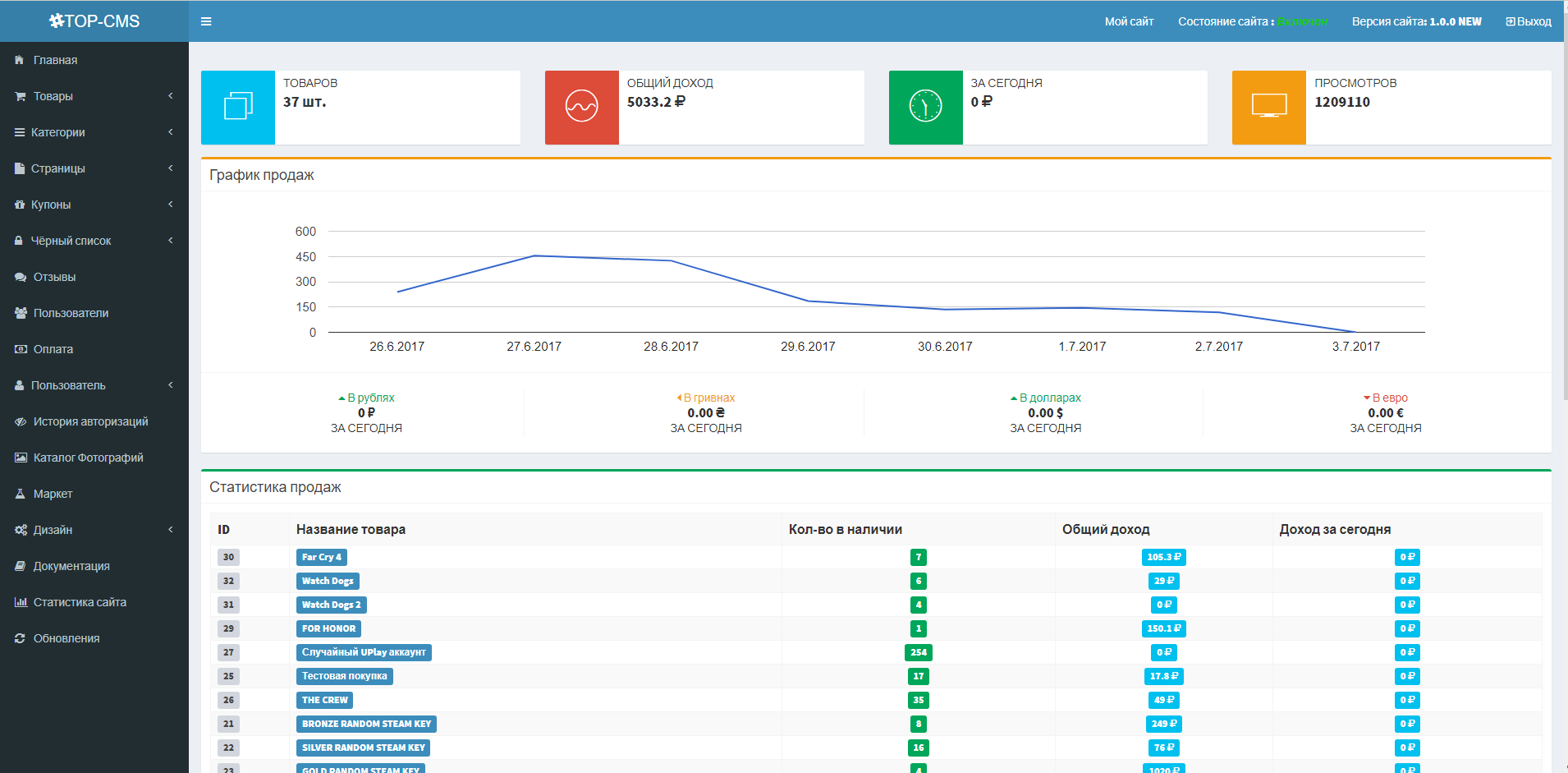1568x773 pixels.
Task: Click the bar chart icon beside Статистика сайта
Action: (21, 602)
